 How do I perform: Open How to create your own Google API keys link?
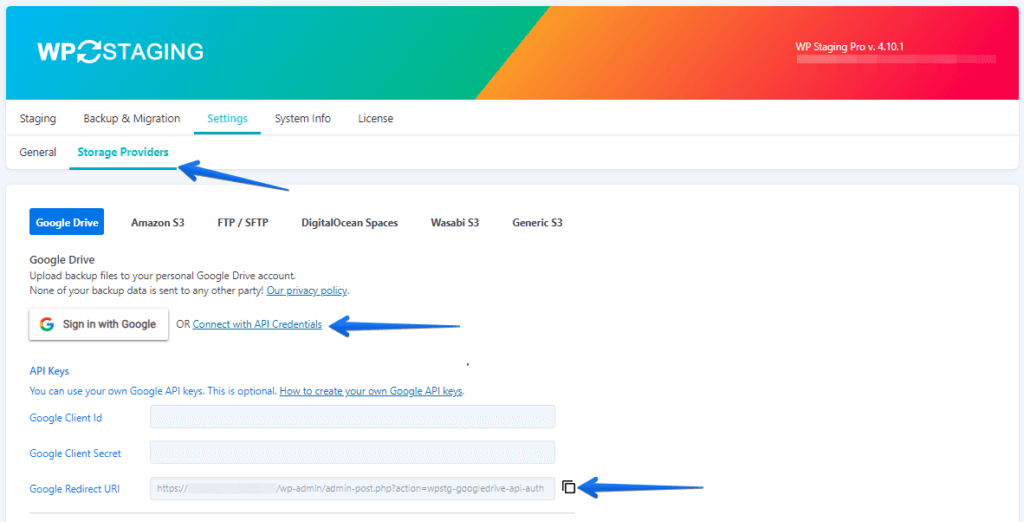click(x=371, y=391)
